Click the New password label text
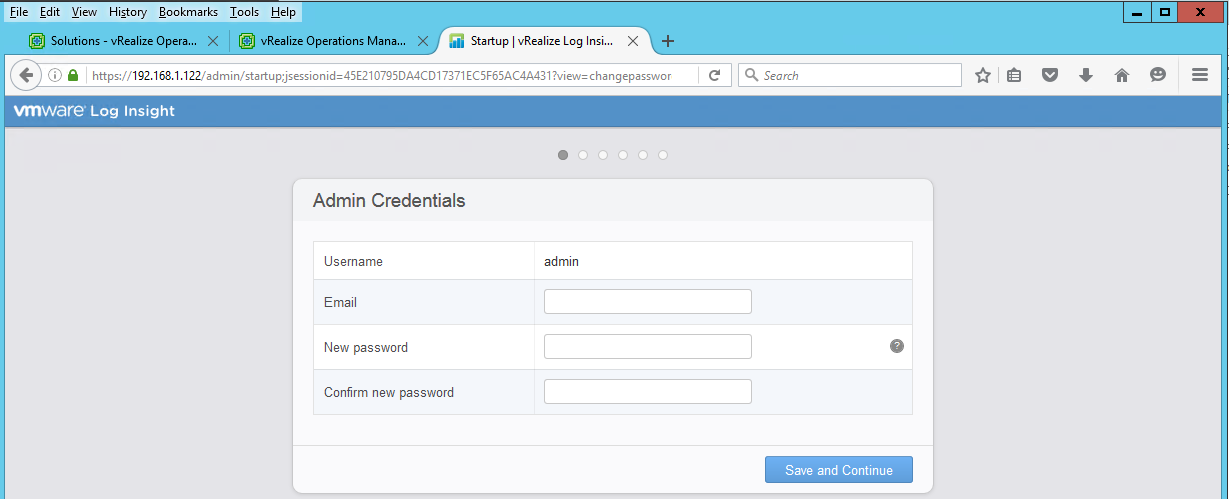The width and height of the screenshot is (1229, 499). (366, 348)
